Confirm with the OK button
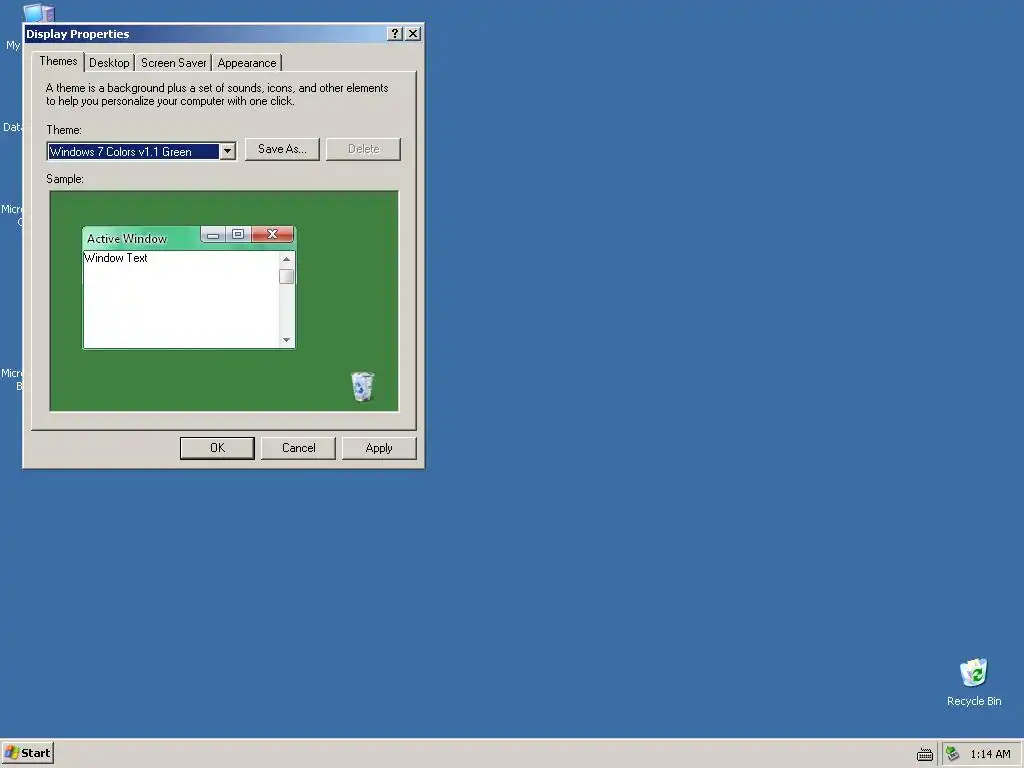1024x768 pixels. click(217, 448)
